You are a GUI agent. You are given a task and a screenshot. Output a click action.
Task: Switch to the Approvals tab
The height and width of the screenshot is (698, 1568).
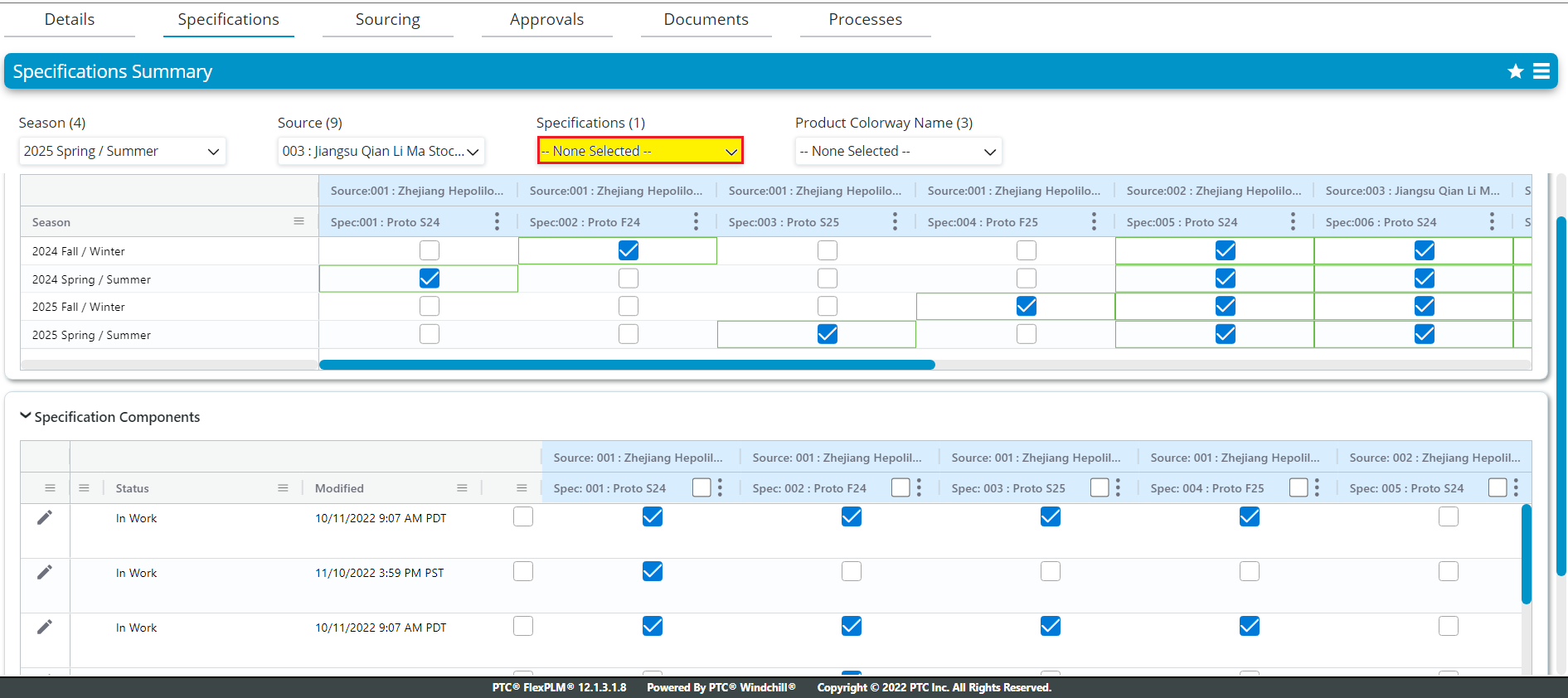click(547, 19)
